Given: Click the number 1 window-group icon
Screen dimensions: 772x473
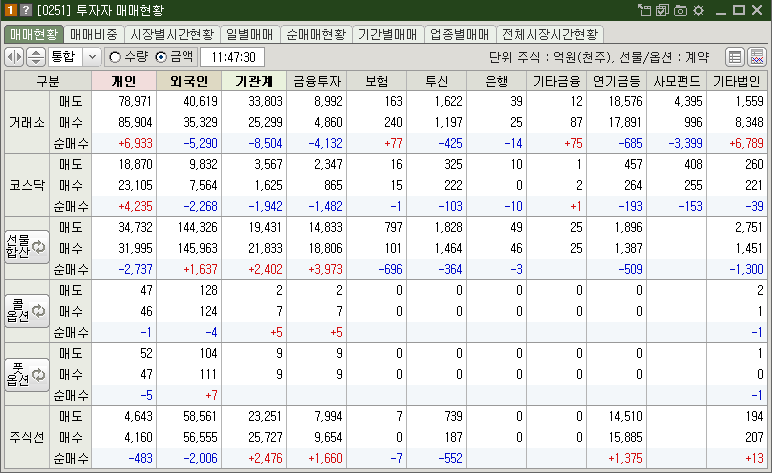Looking at the screenshot, I should (11, 10).
